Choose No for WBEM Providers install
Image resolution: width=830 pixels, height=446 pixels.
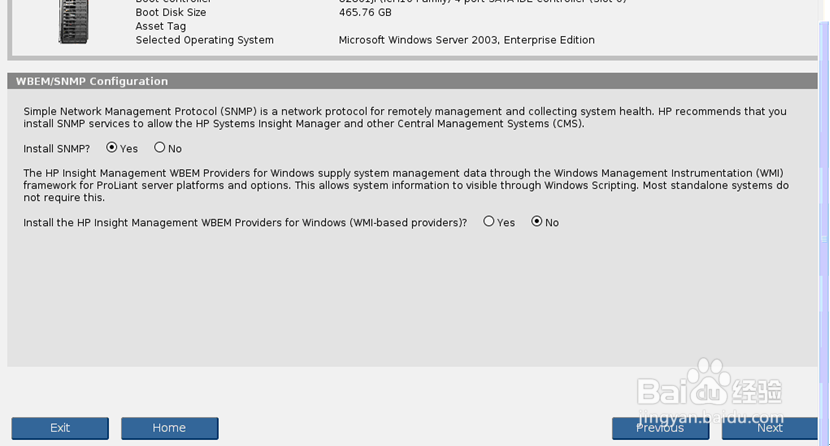pos(537,221)
